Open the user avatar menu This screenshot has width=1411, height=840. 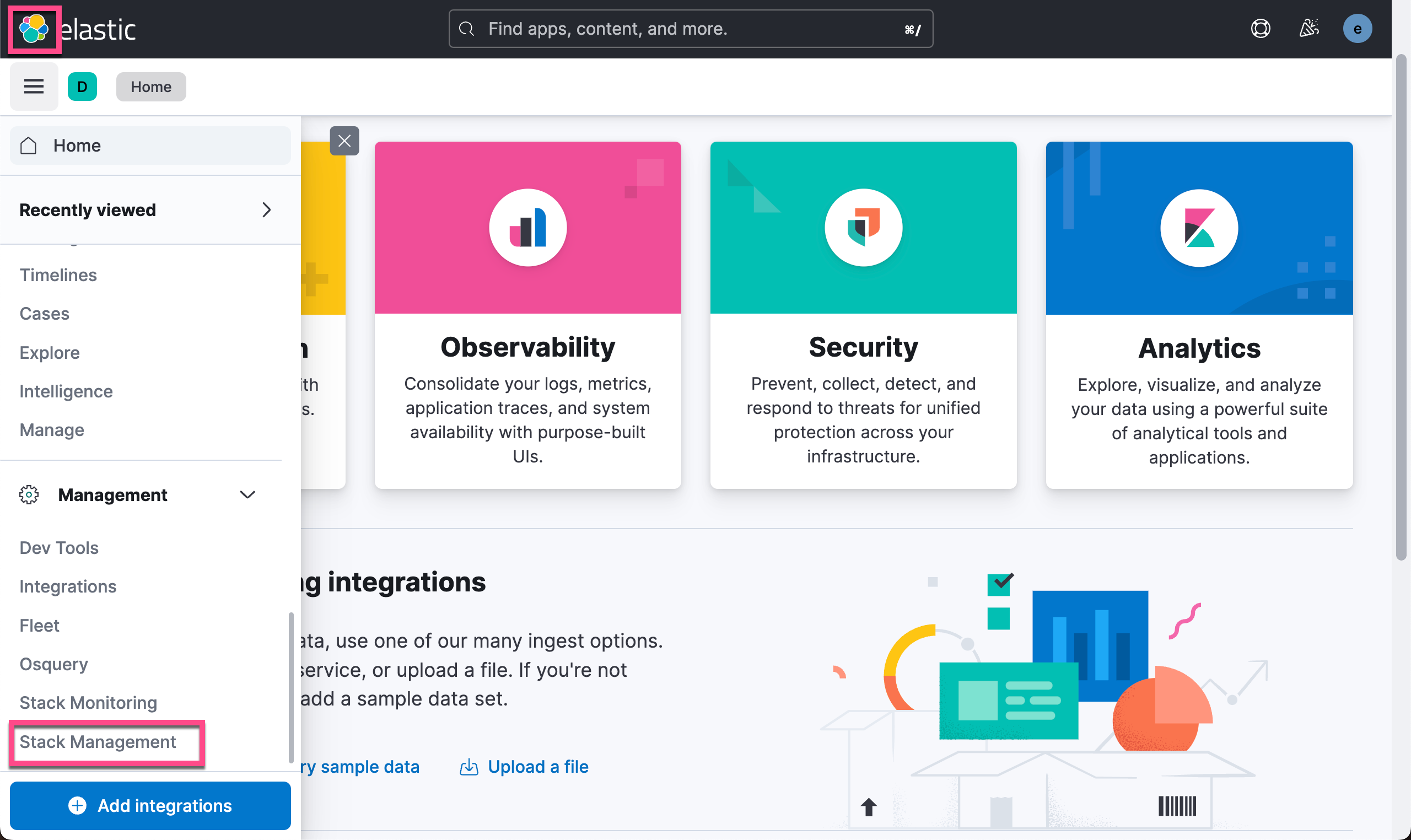click(x=1356, y=28)
